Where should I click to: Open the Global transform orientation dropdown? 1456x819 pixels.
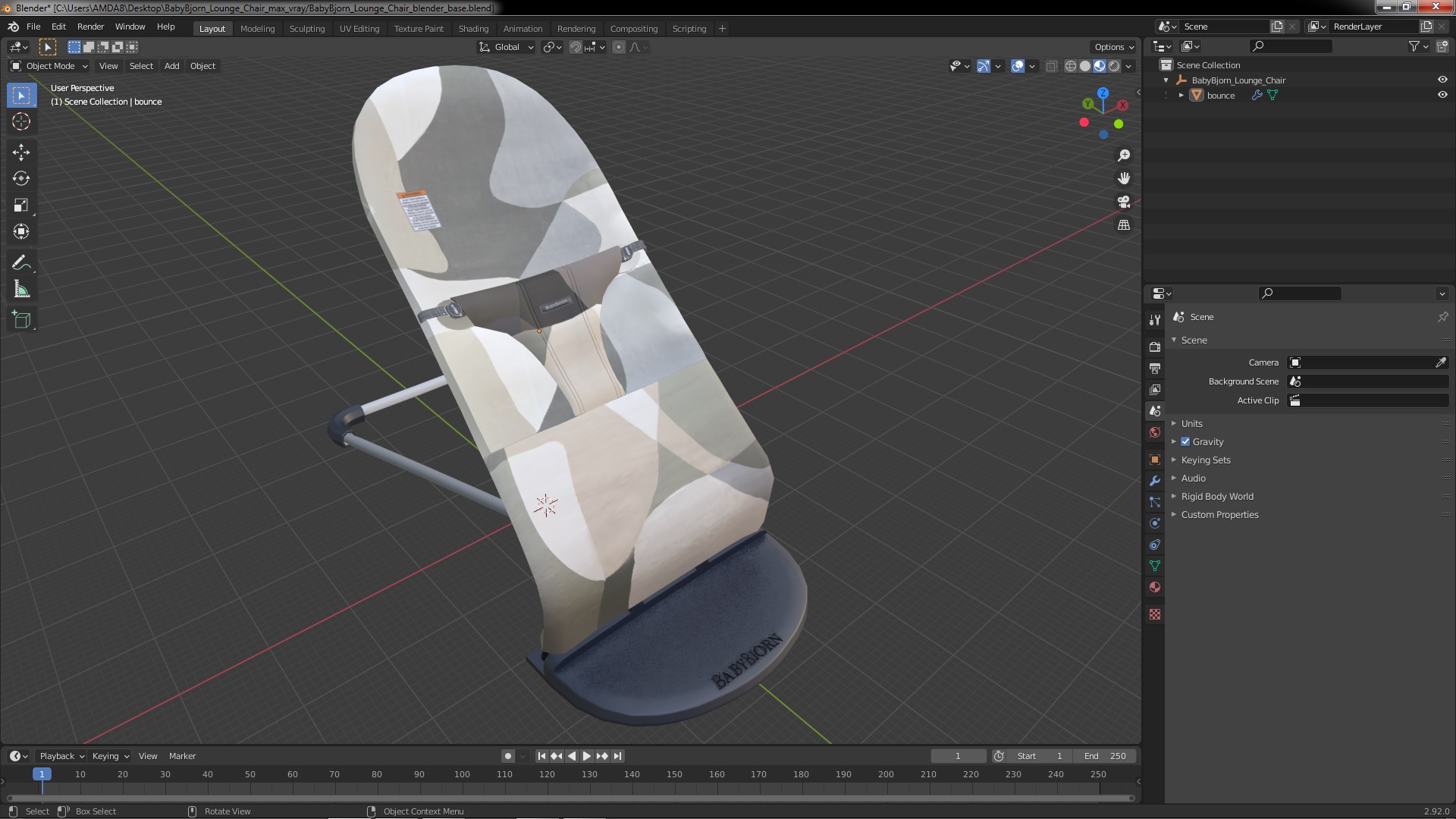(506, 47)
